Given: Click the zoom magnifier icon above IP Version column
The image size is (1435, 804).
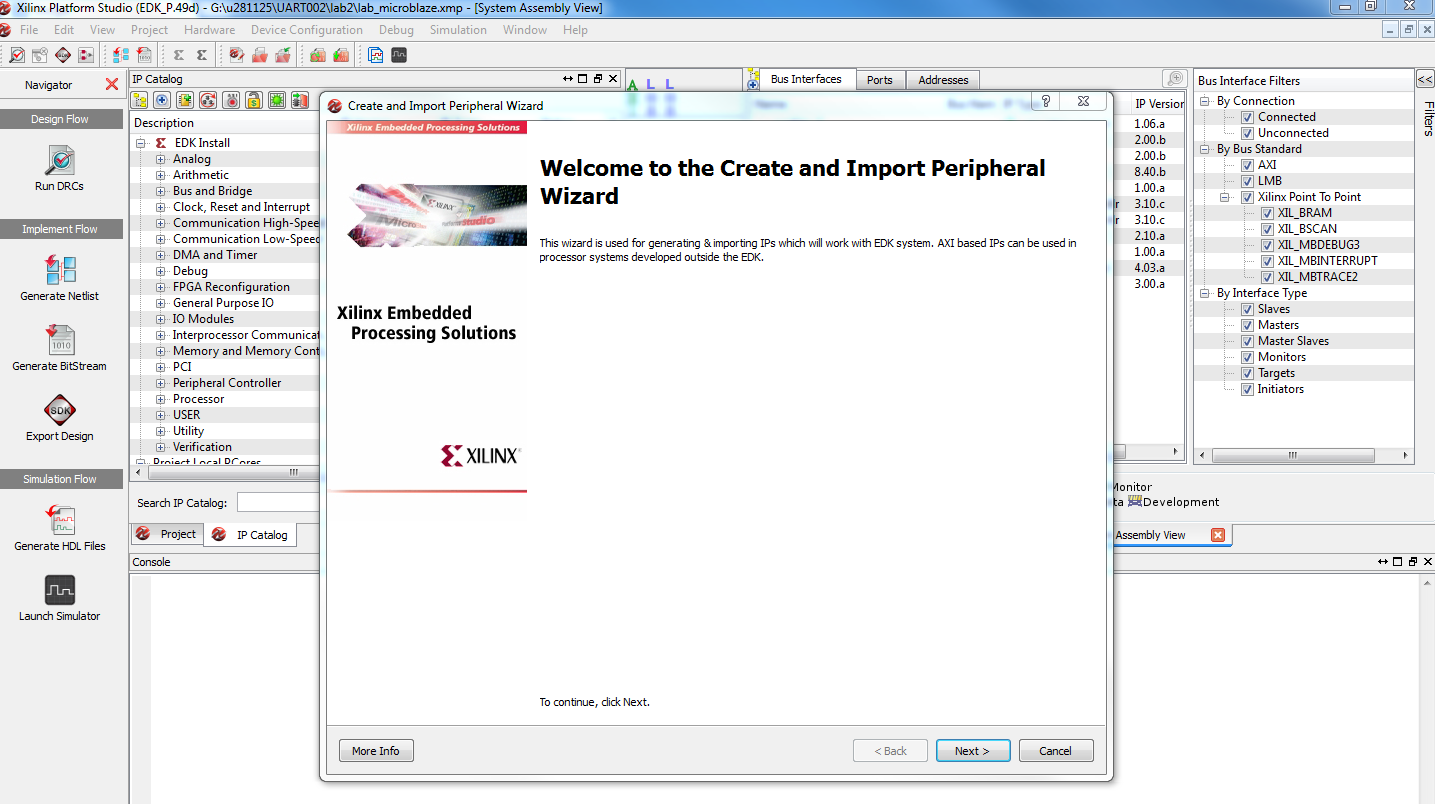Looking at the screenshot, I should [1174, 79].
